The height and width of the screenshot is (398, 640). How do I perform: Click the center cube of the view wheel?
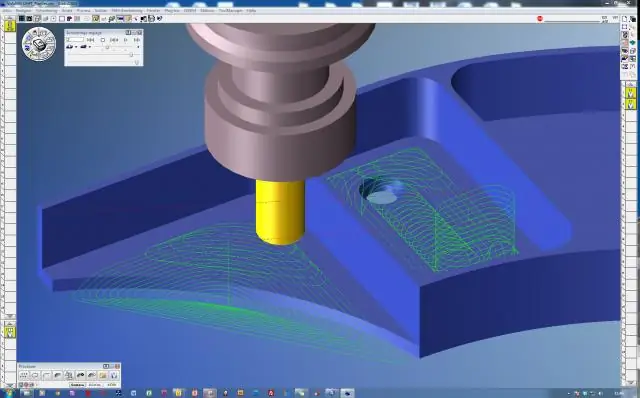(x=39, y=44)
